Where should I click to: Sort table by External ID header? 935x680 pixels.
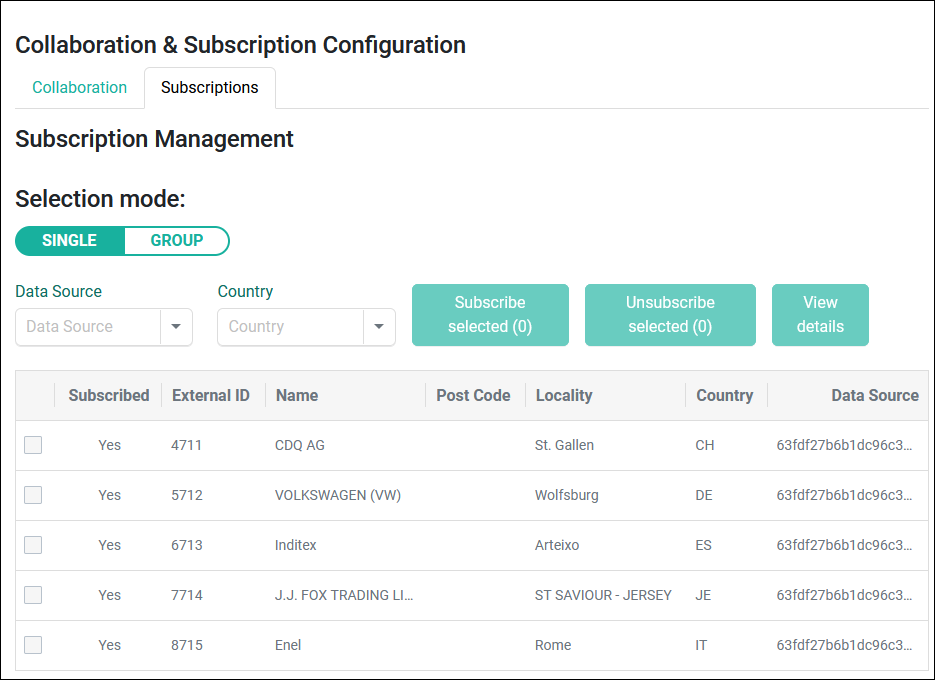point(210,395)
